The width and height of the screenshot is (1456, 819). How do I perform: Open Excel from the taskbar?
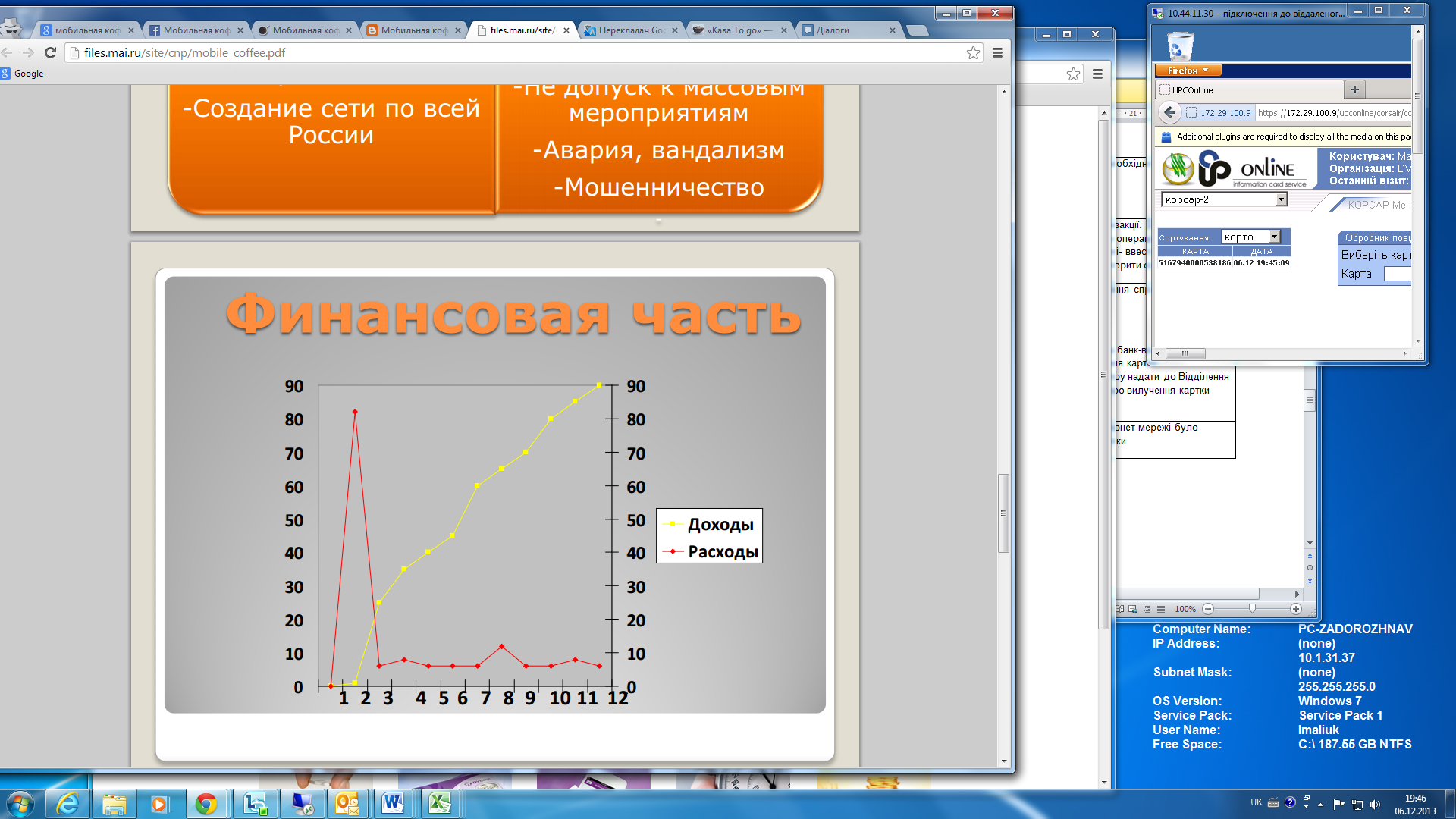tap(439, 803)
